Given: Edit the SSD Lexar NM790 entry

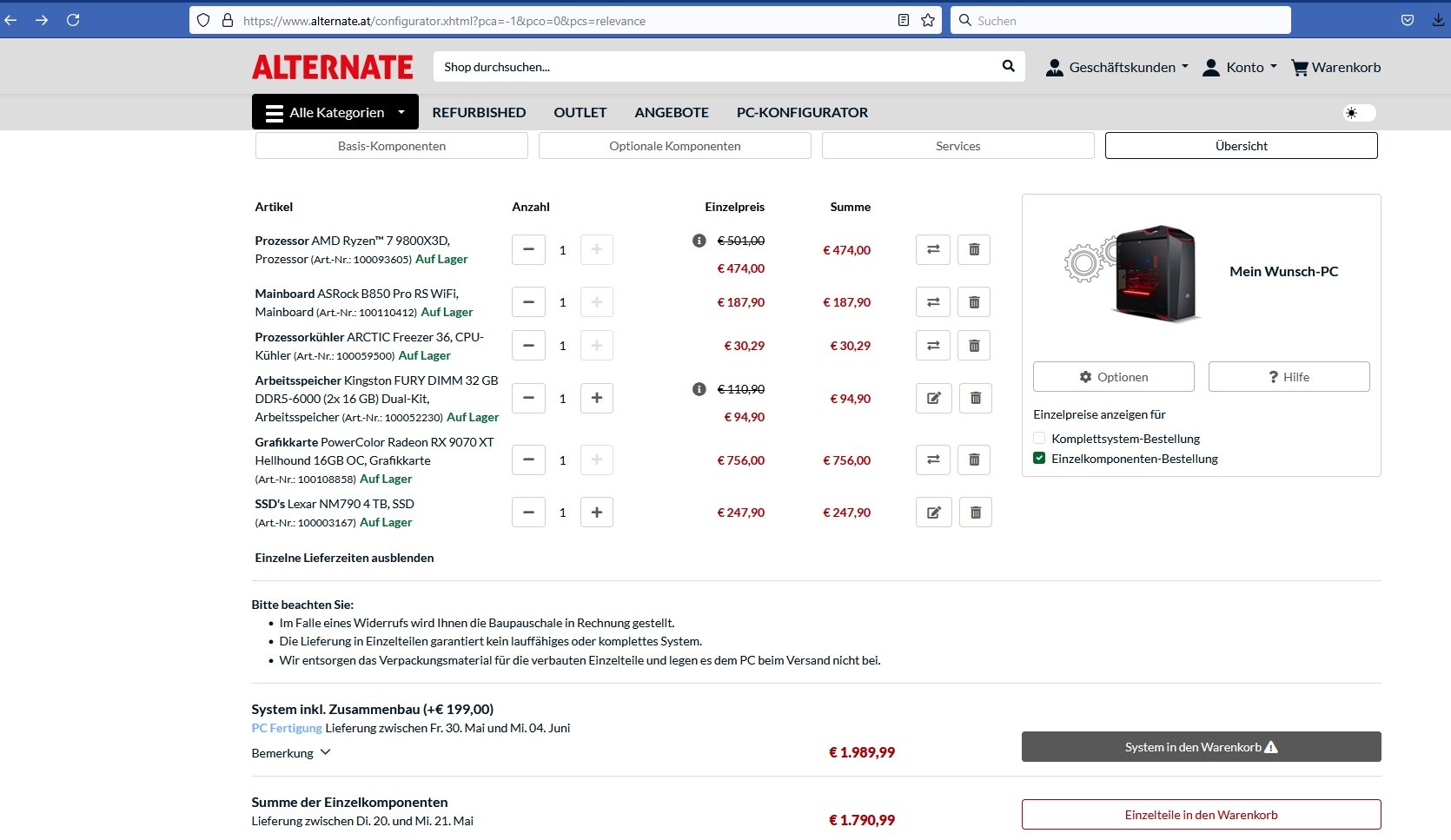Looking at the screenshot, I should pos(934,513).
